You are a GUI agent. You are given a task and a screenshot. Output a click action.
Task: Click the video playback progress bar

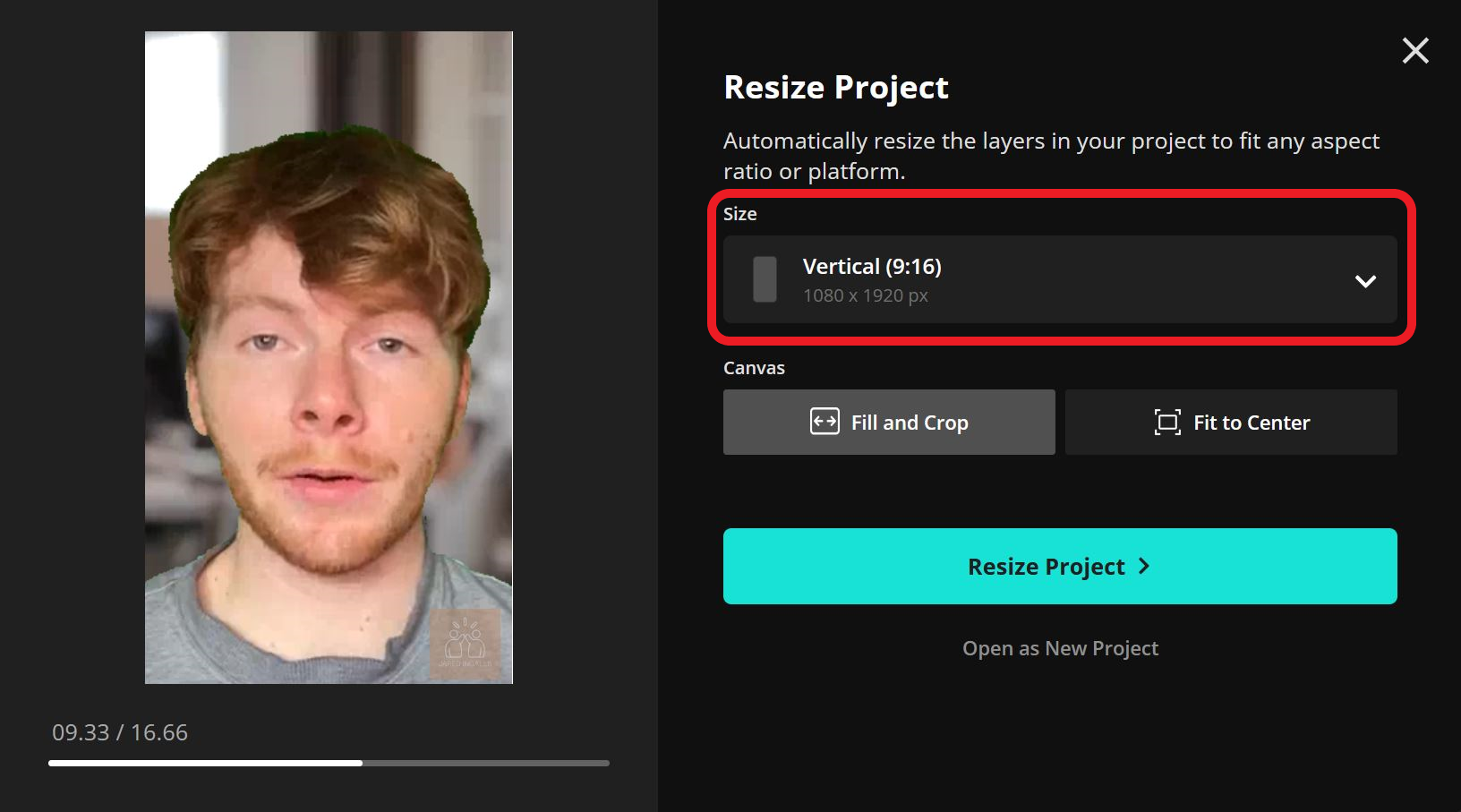click(x=329, y=763)
